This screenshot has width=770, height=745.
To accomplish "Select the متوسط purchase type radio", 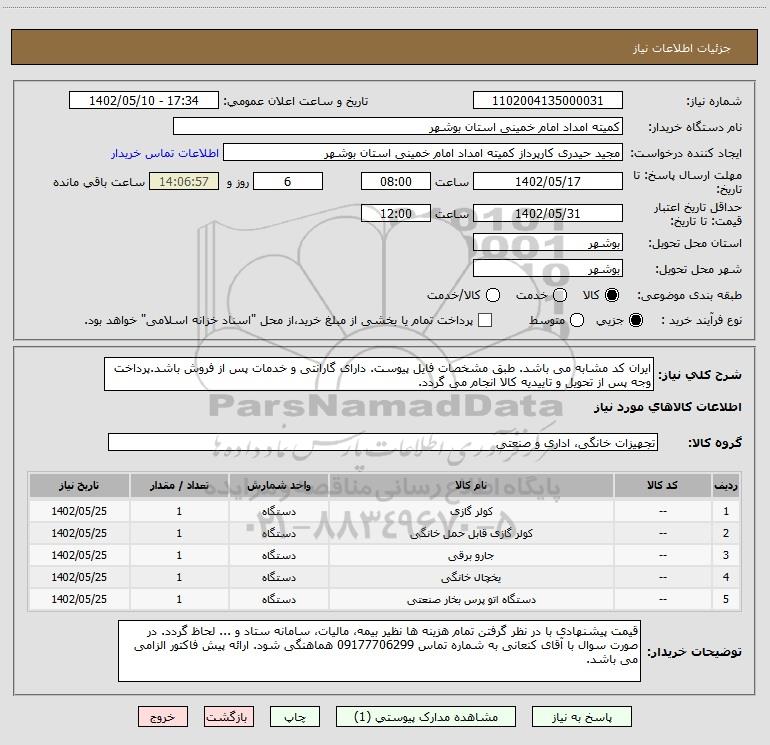I will coord(577,320).
